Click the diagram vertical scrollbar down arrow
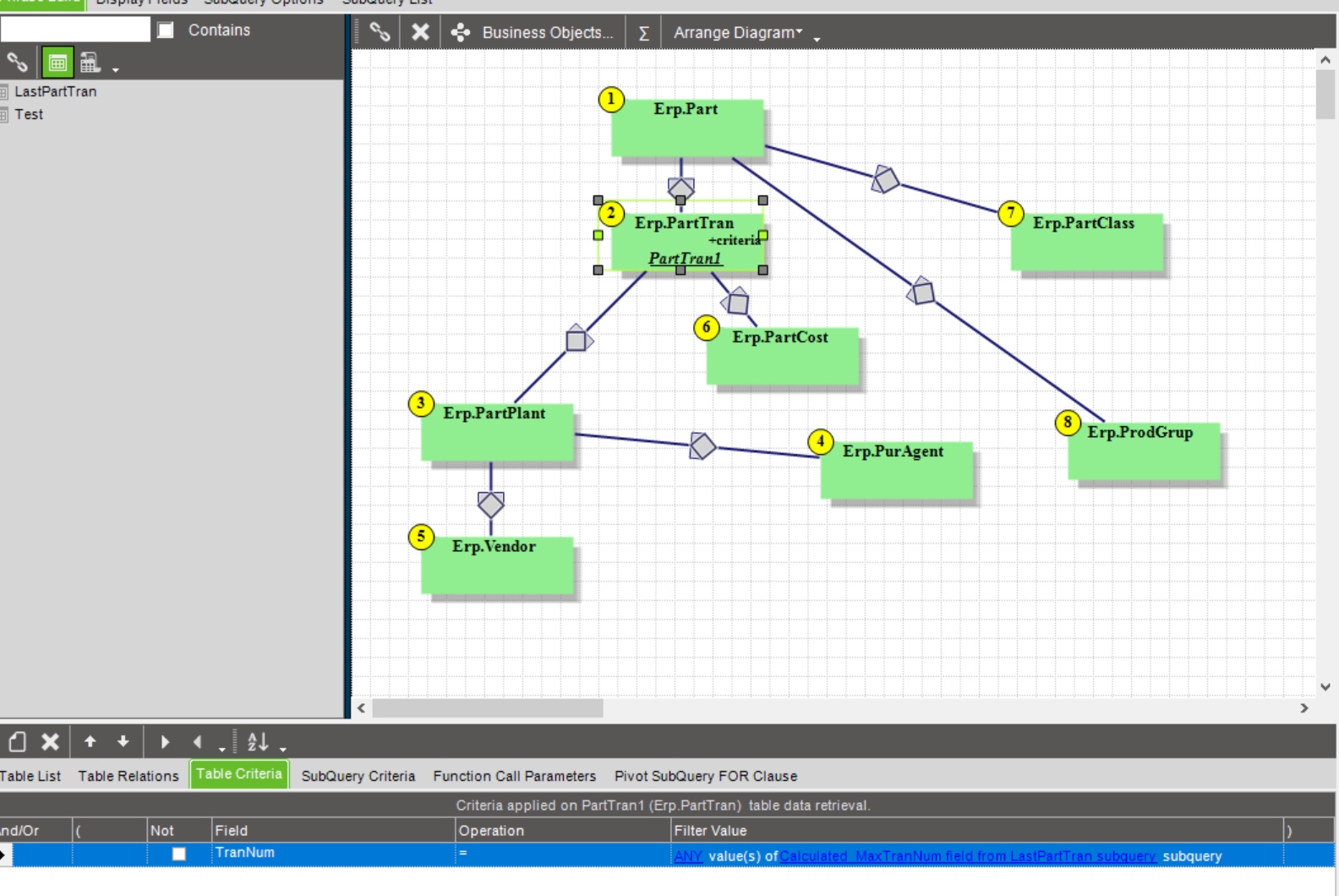The image size is (1339, 896). [x=1325, y=687]
